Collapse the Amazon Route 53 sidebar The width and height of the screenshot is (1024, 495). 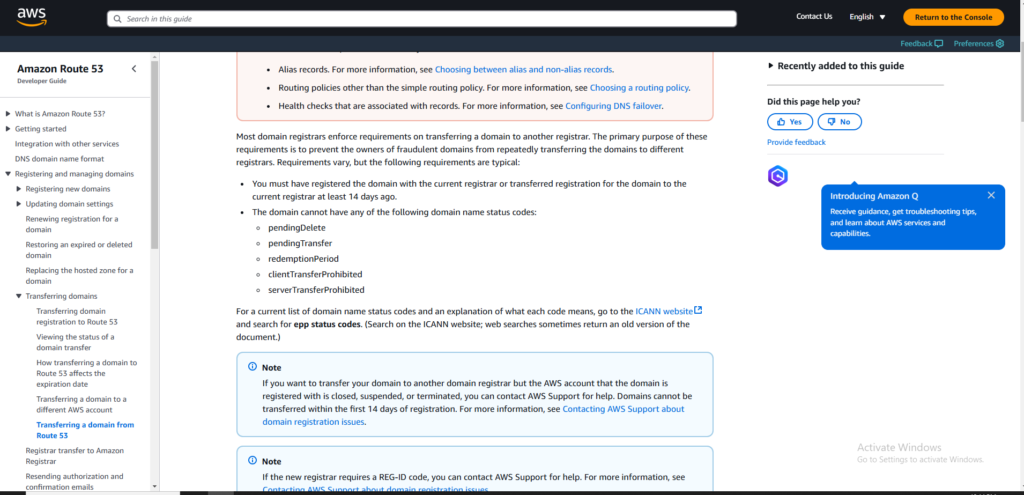[134, 69]
